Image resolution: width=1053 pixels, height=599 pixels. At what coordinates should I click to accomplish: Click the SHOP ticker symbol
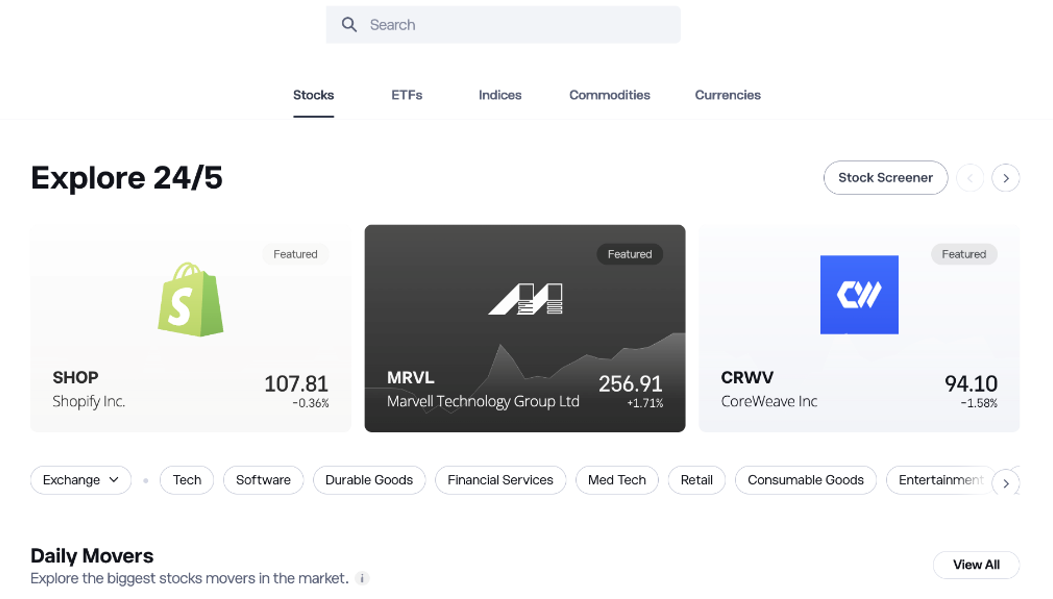(x=75, y=378)
